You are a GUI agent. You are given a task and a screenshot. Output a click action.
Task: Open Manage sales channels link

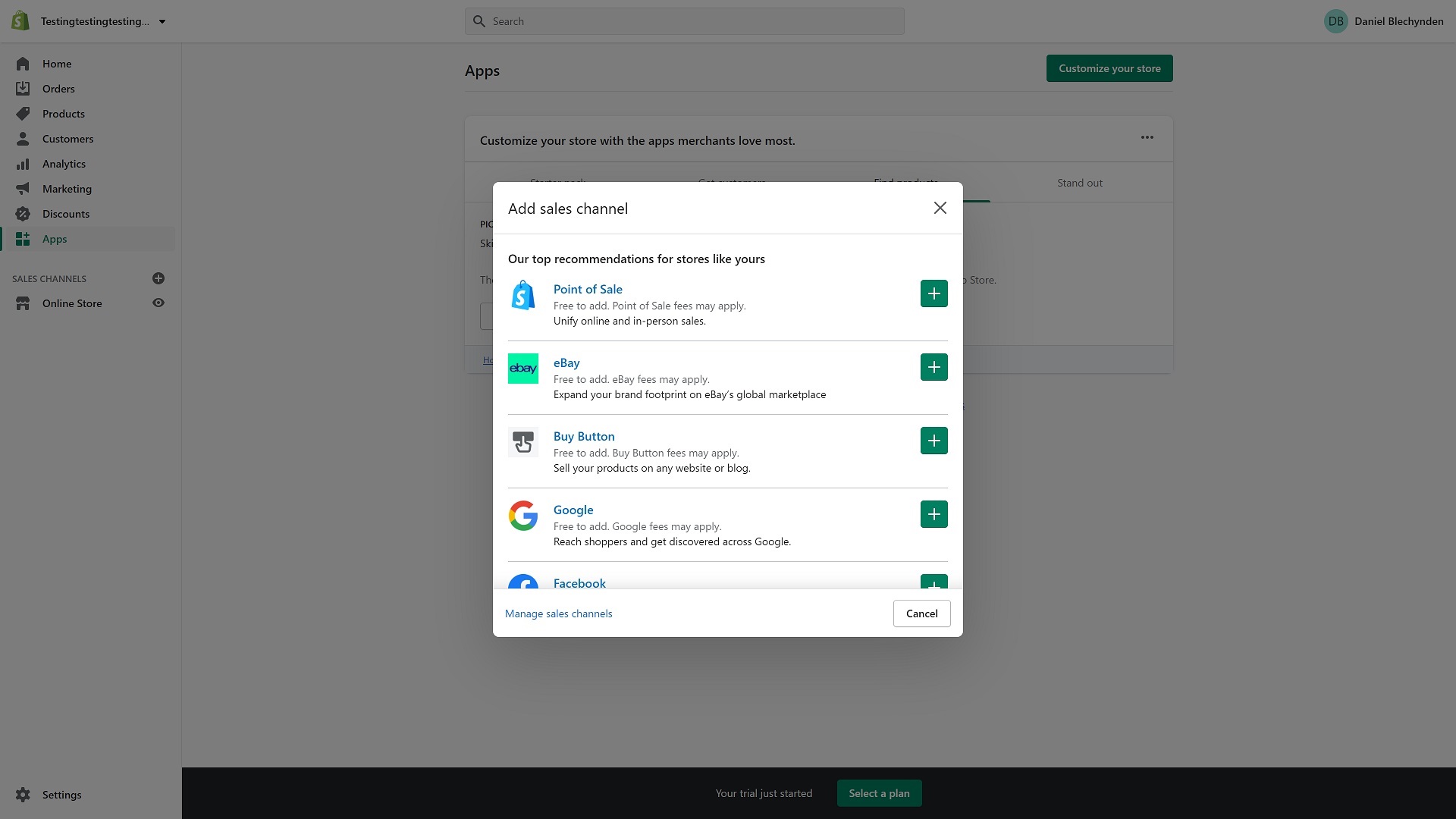pyautogui.click(x=559, y=613)
